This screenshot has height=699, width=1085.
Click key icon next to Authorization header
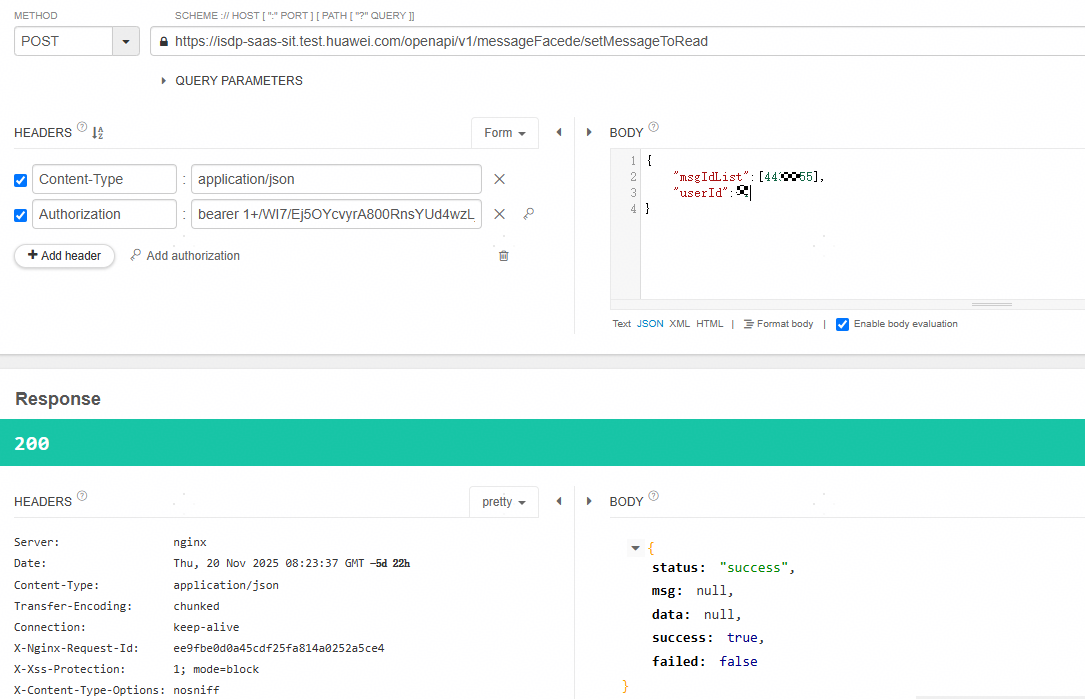point(529,214)
